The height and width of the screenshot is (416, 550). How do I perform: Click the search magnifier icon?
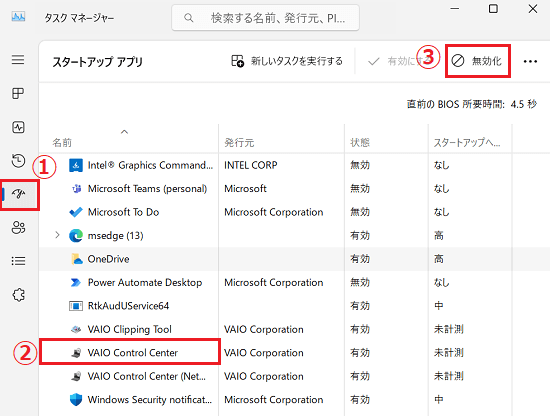(188, 18)
